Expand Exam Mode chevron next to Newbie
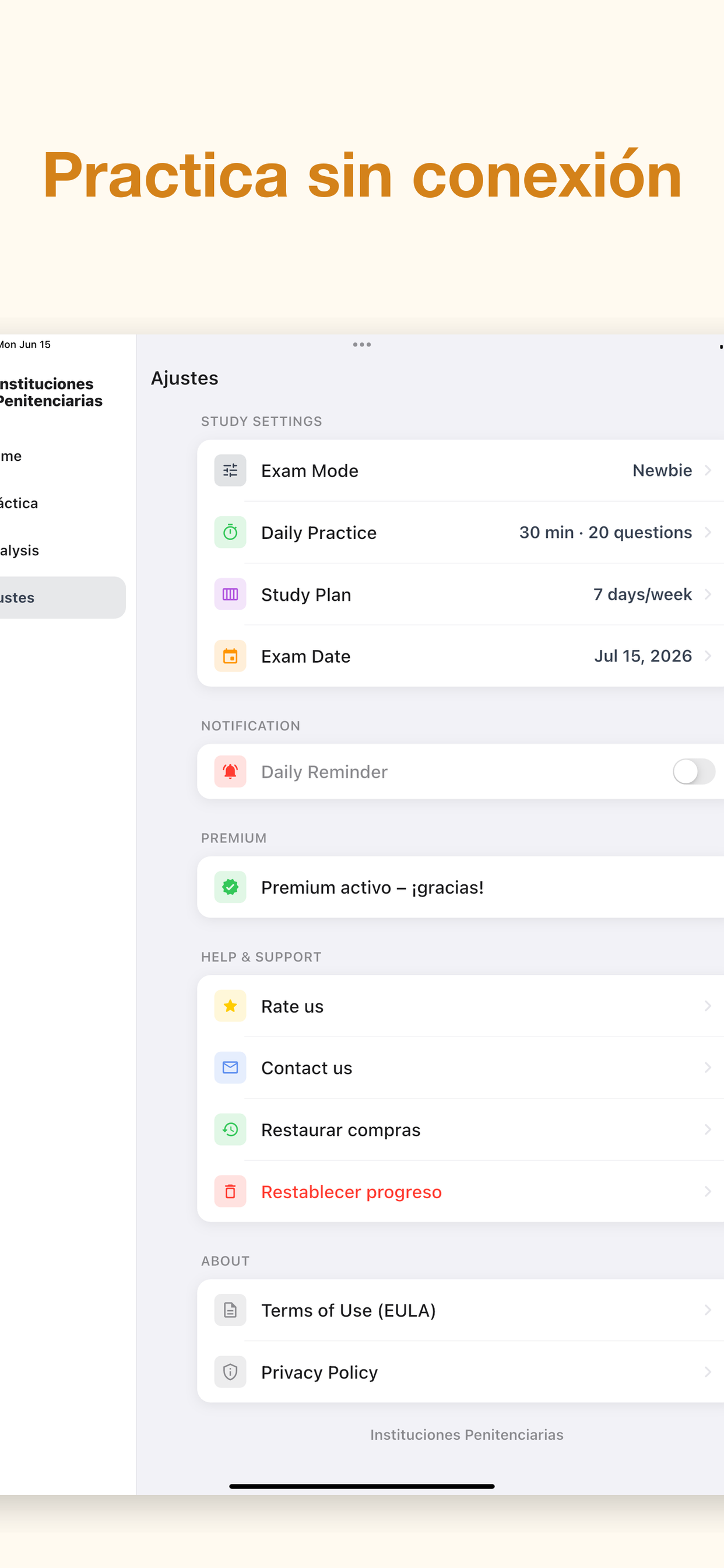The height and width of the screenshot is (1568, 724). pos(708,471)
